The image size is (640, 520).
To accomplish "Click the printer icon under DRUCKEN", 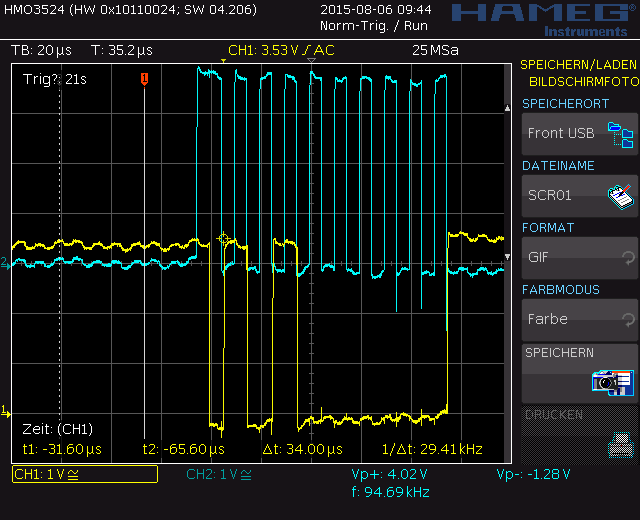I will point(621,444).
